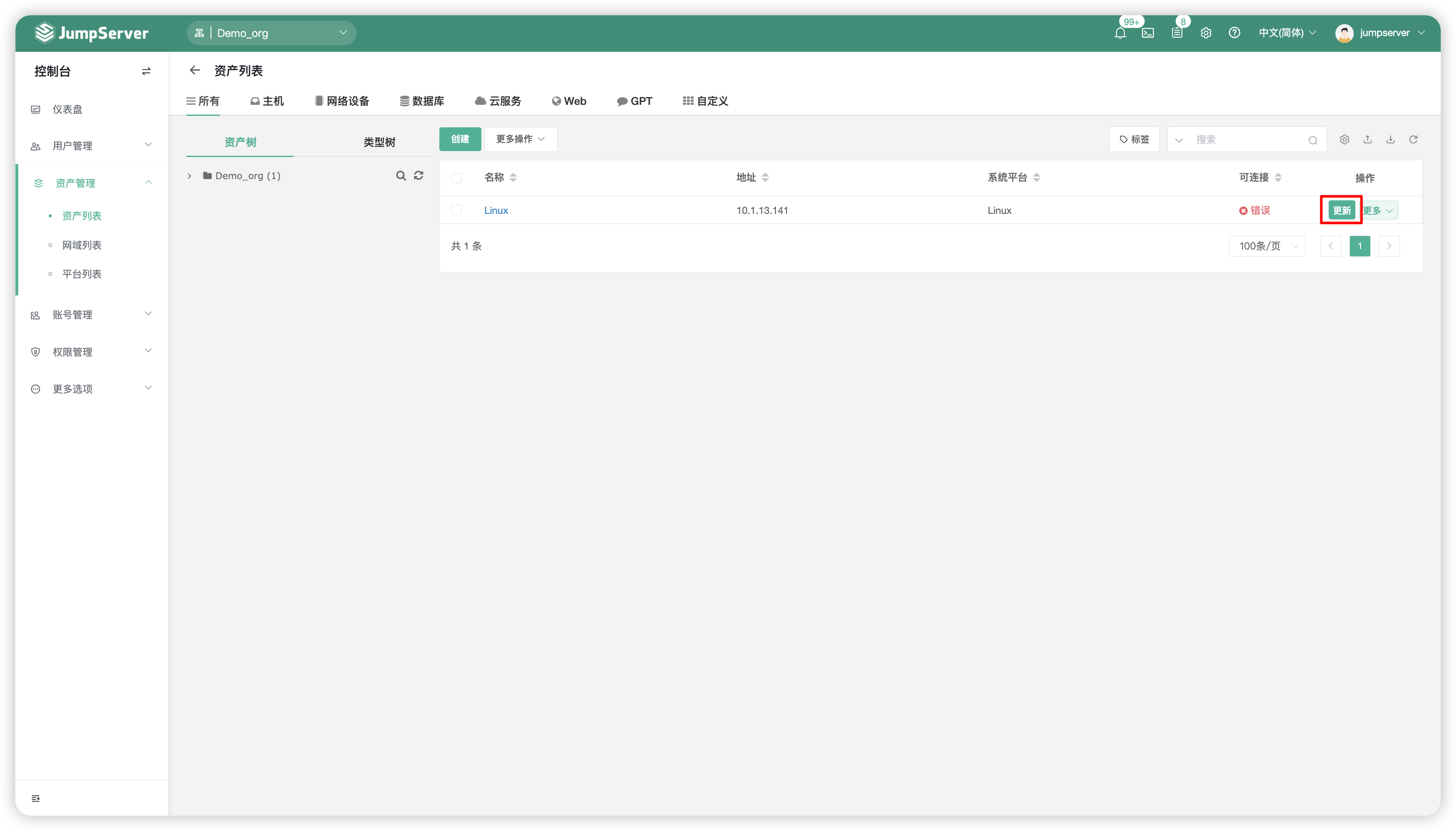Image resolution: width=1456 pixels, height=831 pixels.
Task: Toggle the console view switch icon
Action: click(146, 71)
